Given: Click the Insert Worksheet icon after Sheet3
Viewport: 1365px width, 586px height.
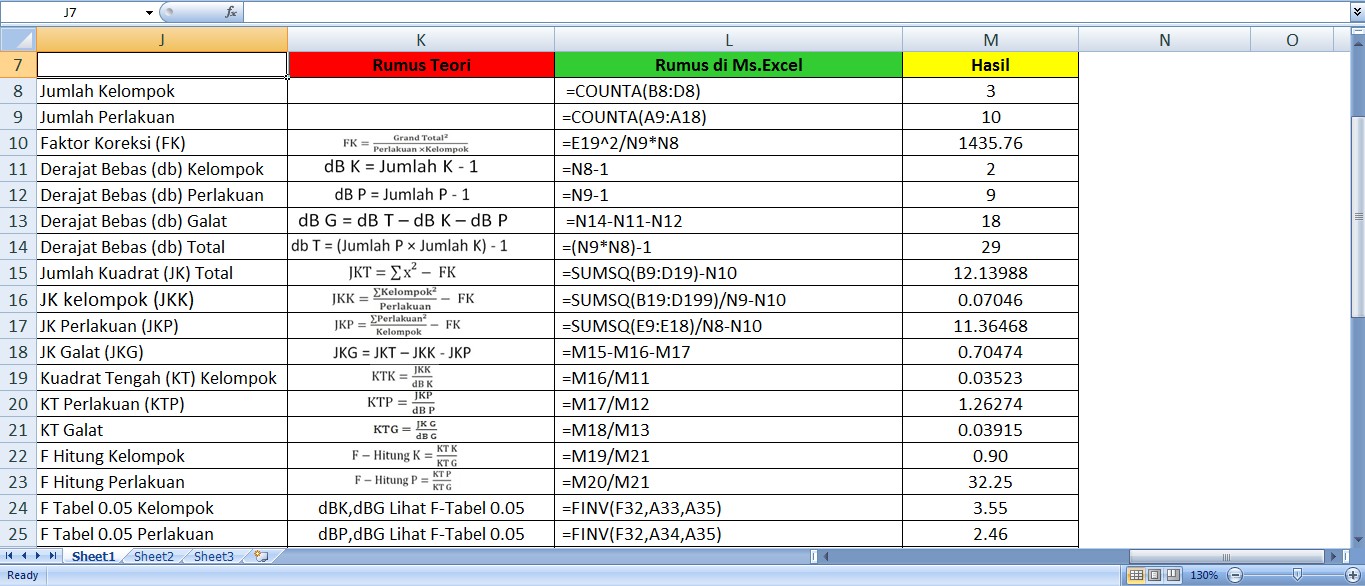Looking at the screenshot, I should (261, 556).
